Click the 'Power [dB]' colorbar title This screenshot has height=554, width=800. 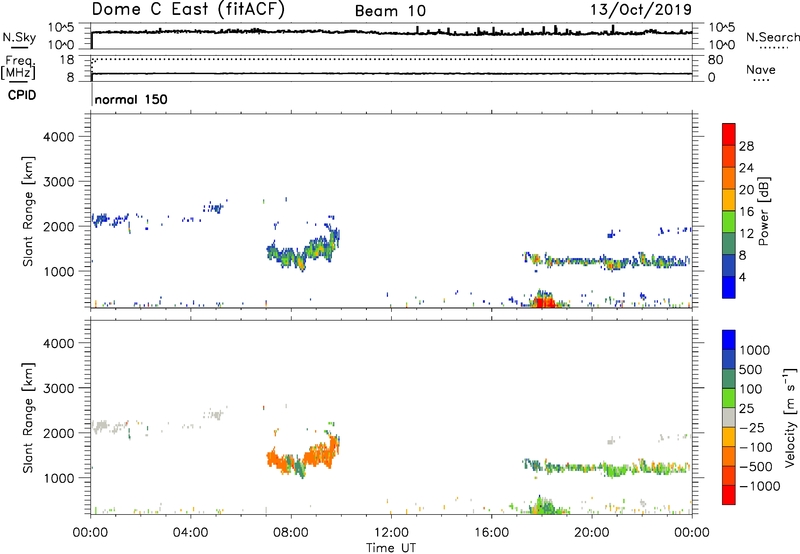click(763, 211)
